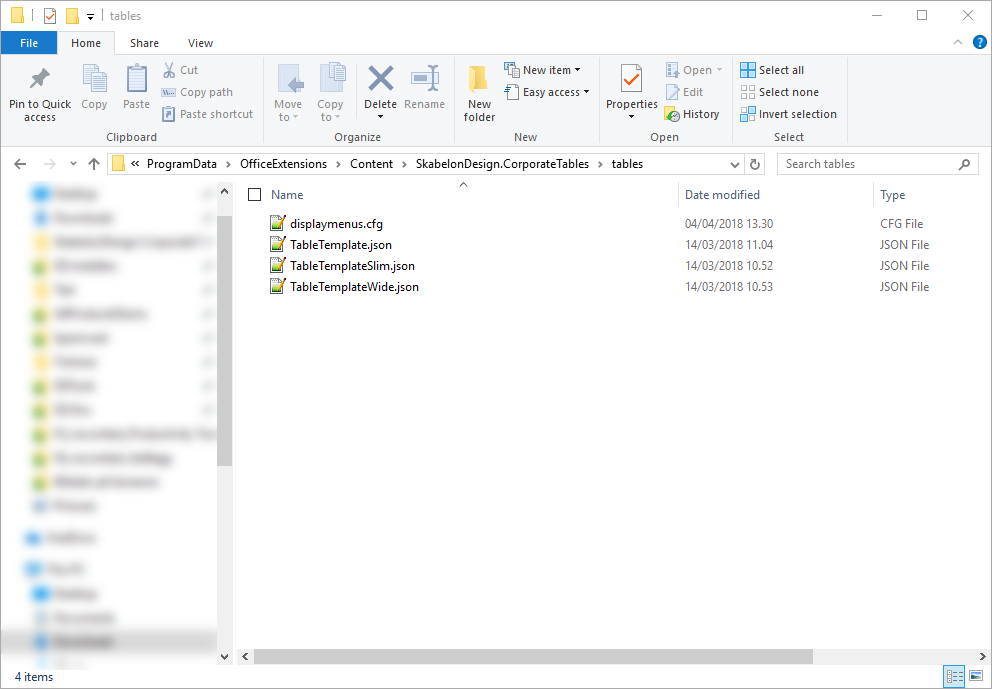
Task: Tick the select-all checkbox beside Name
Action: [x=254, y=195]
